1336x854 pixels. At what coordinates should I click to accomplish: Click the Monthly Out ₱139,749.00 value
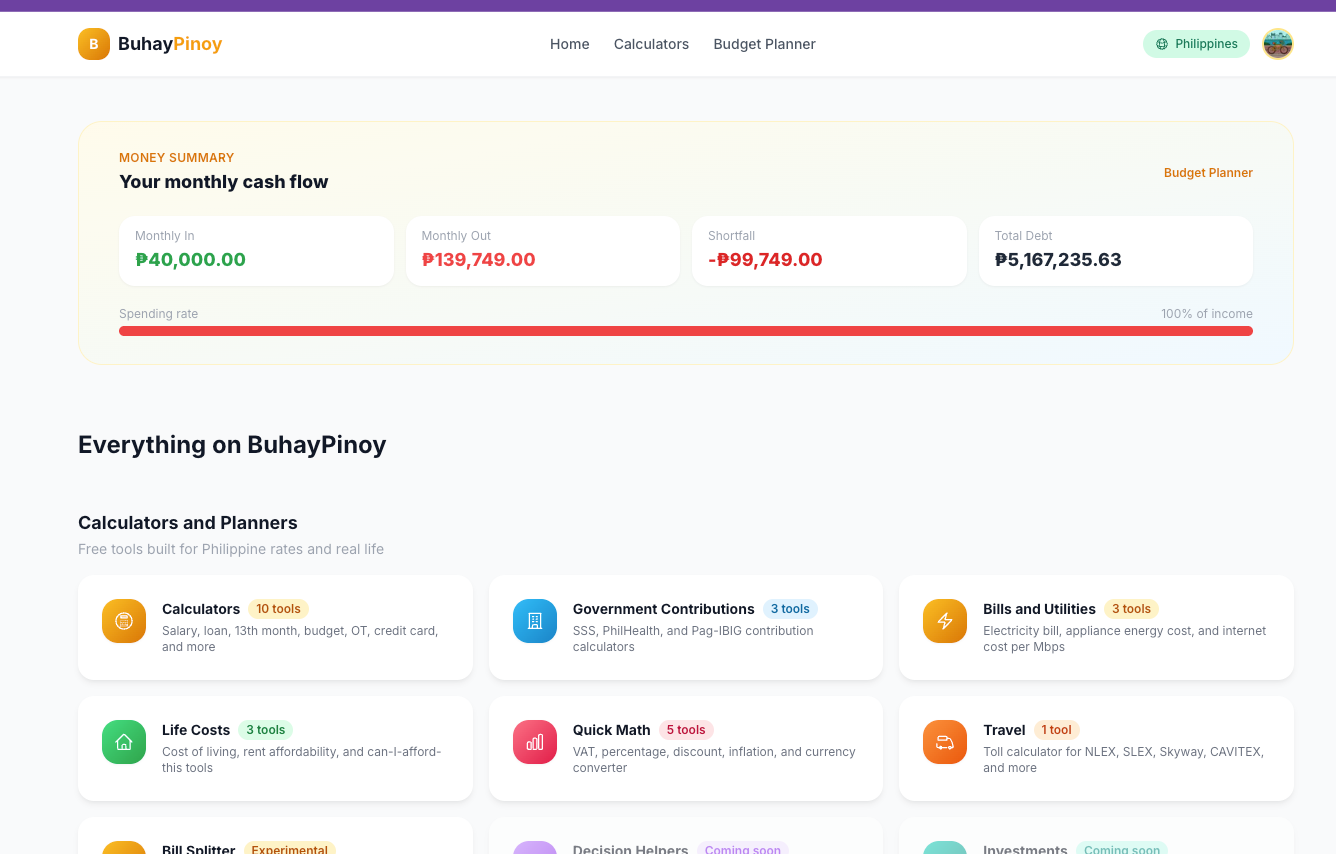tap(479, 260)
